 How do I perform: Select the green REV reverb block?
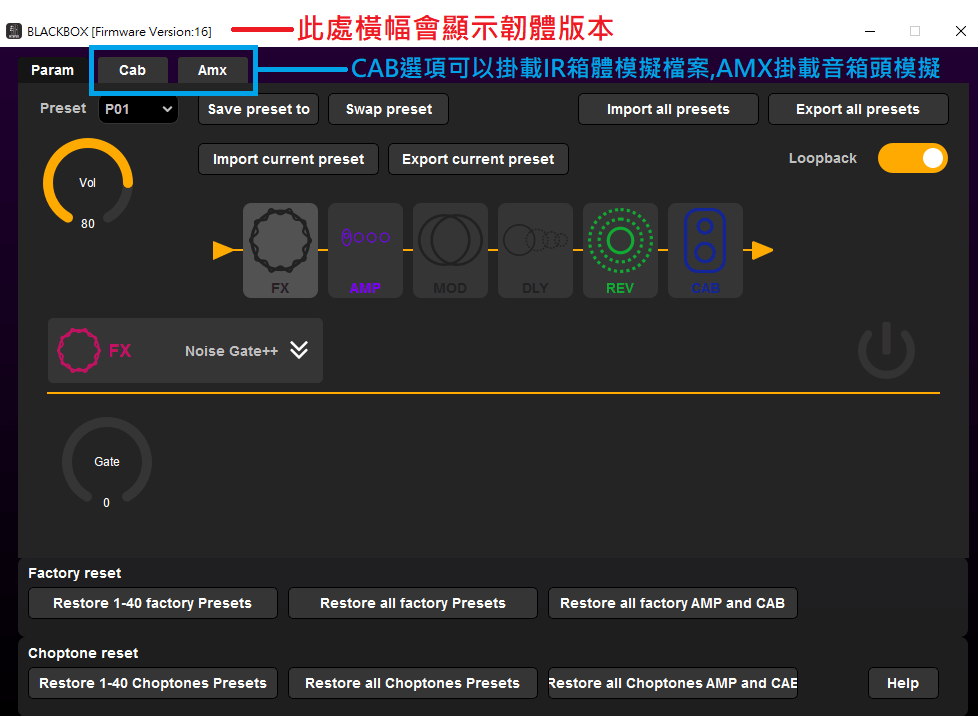point(620,250)
